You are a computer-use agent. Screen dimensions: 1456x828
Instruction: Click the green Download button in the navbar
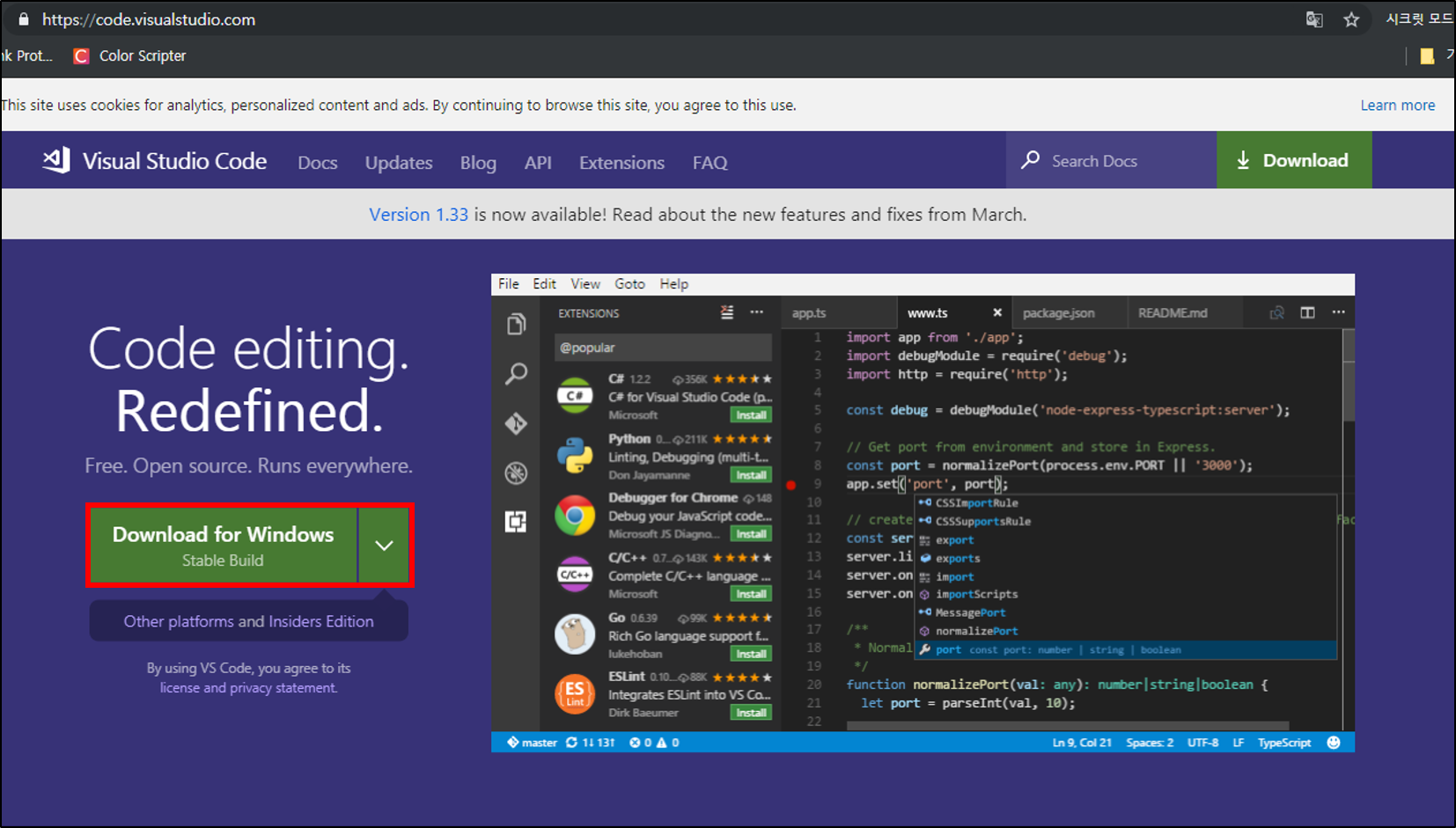pyautogui.click(x=1294, y=160)
